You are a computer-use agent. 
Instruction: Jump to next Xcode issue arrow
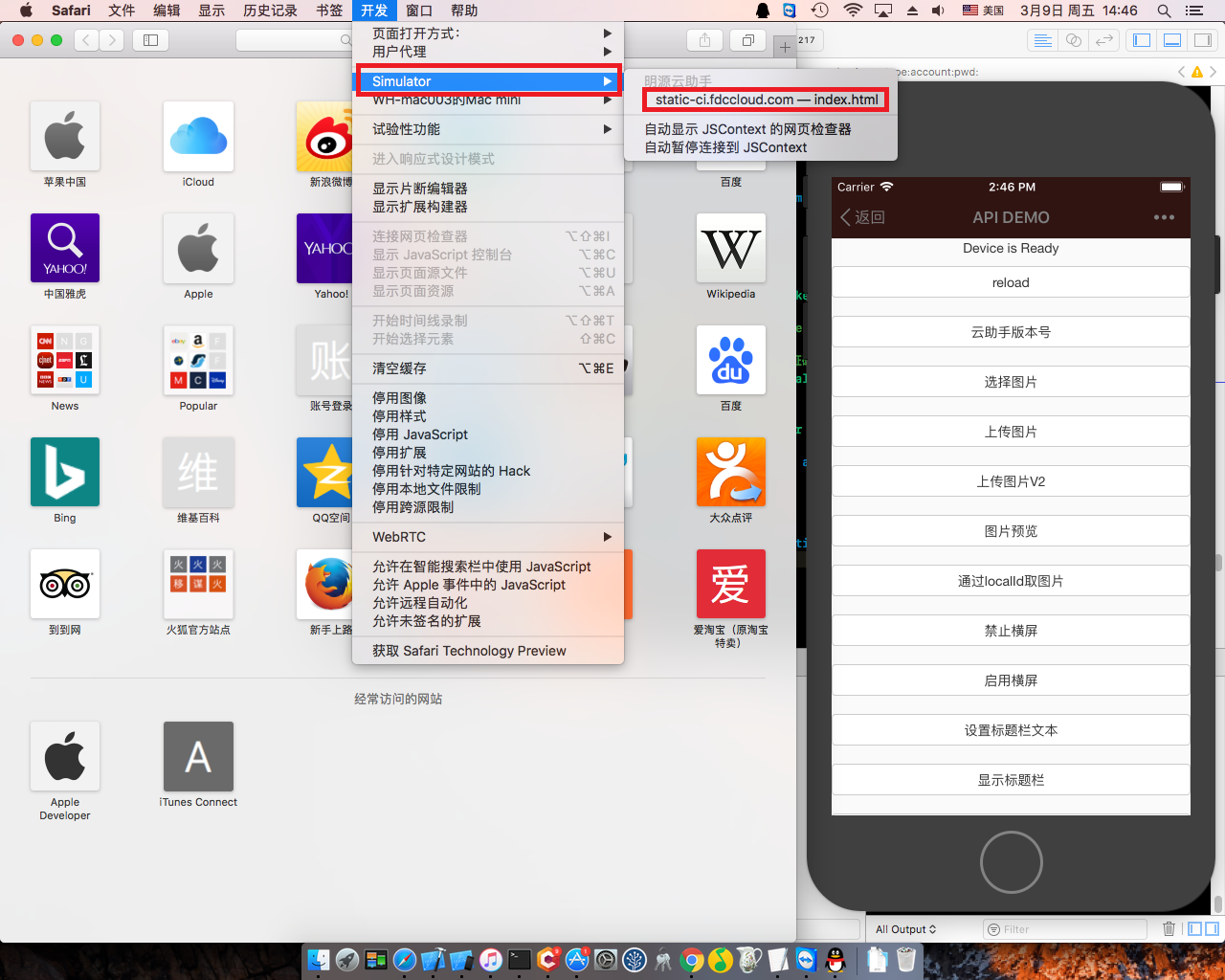coord(1213,72)
